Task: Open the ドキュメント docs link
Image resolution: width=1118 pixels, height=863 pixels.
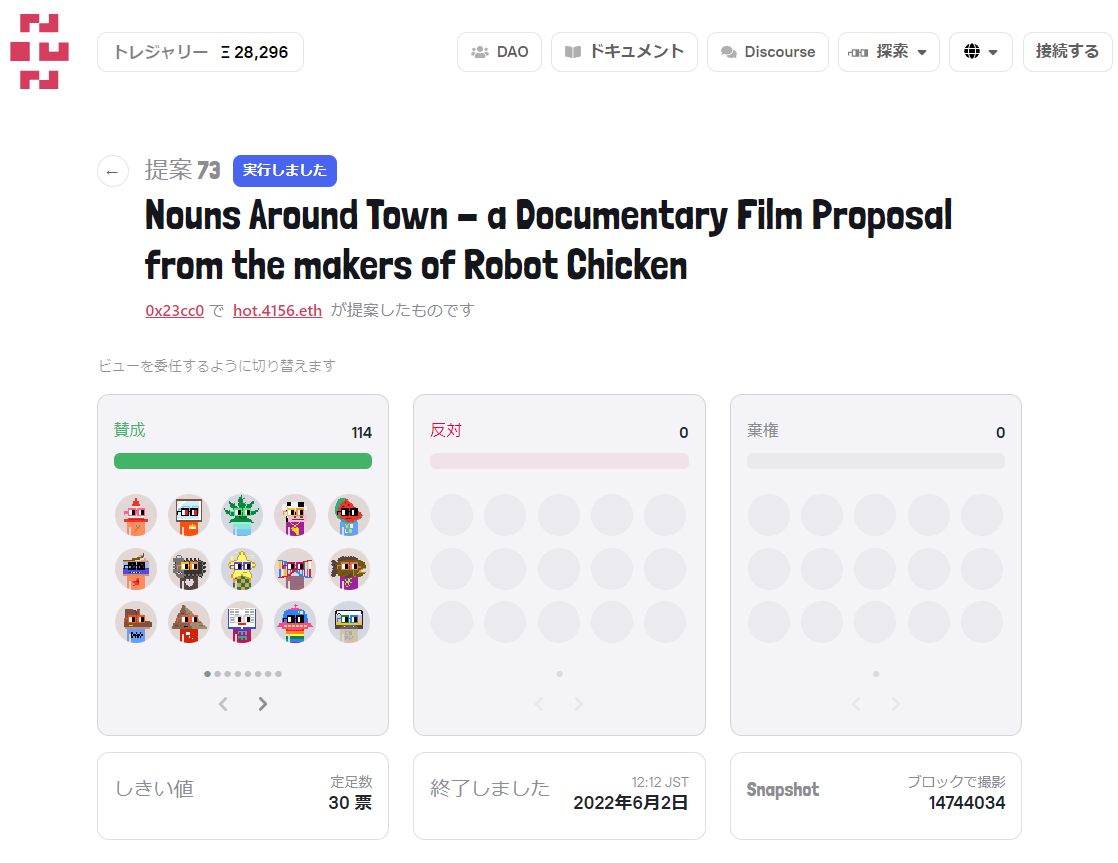Action: 624,52
